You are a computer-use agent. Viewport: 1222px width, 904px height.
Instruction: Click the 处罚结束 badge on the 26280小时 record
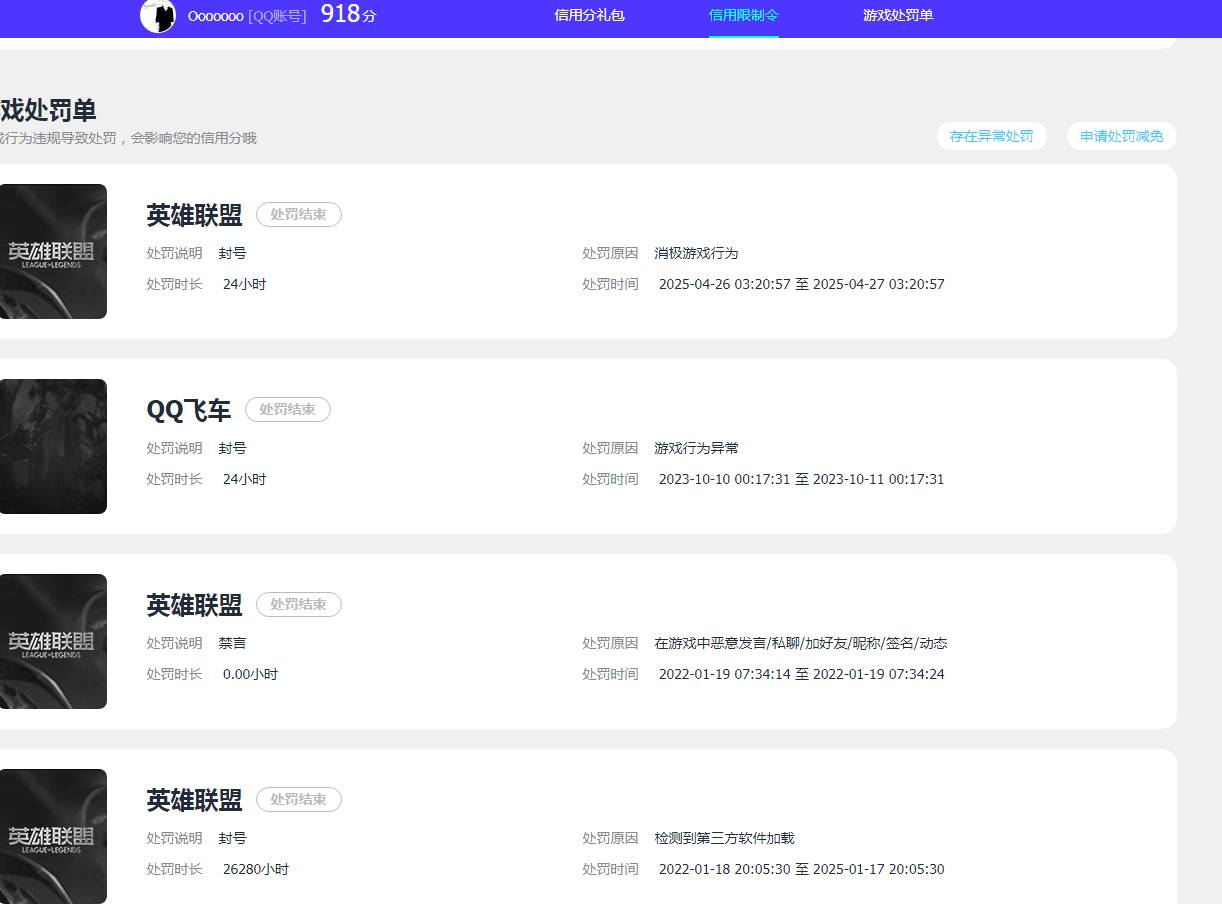pyautogui.click(x=298, y=799)
